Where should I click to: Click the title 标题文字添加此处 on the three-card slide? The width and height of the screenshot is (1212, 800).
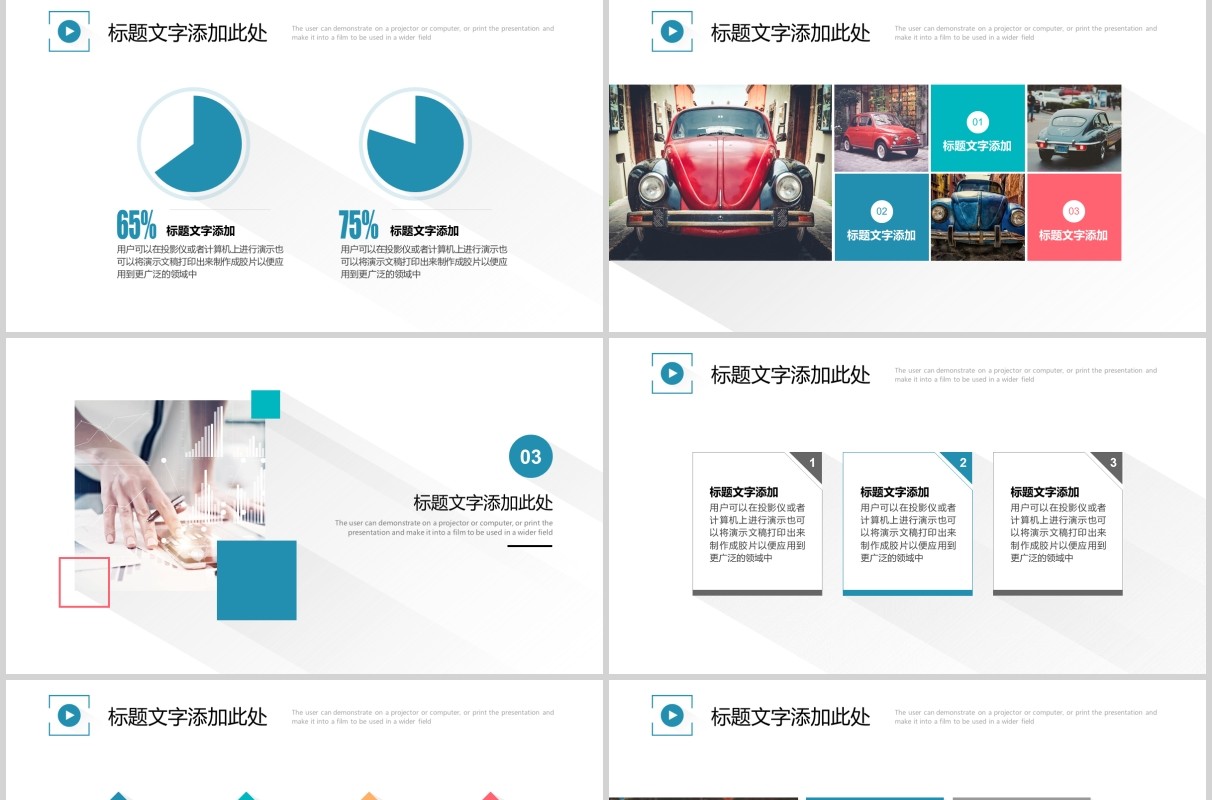click(791, 374)
